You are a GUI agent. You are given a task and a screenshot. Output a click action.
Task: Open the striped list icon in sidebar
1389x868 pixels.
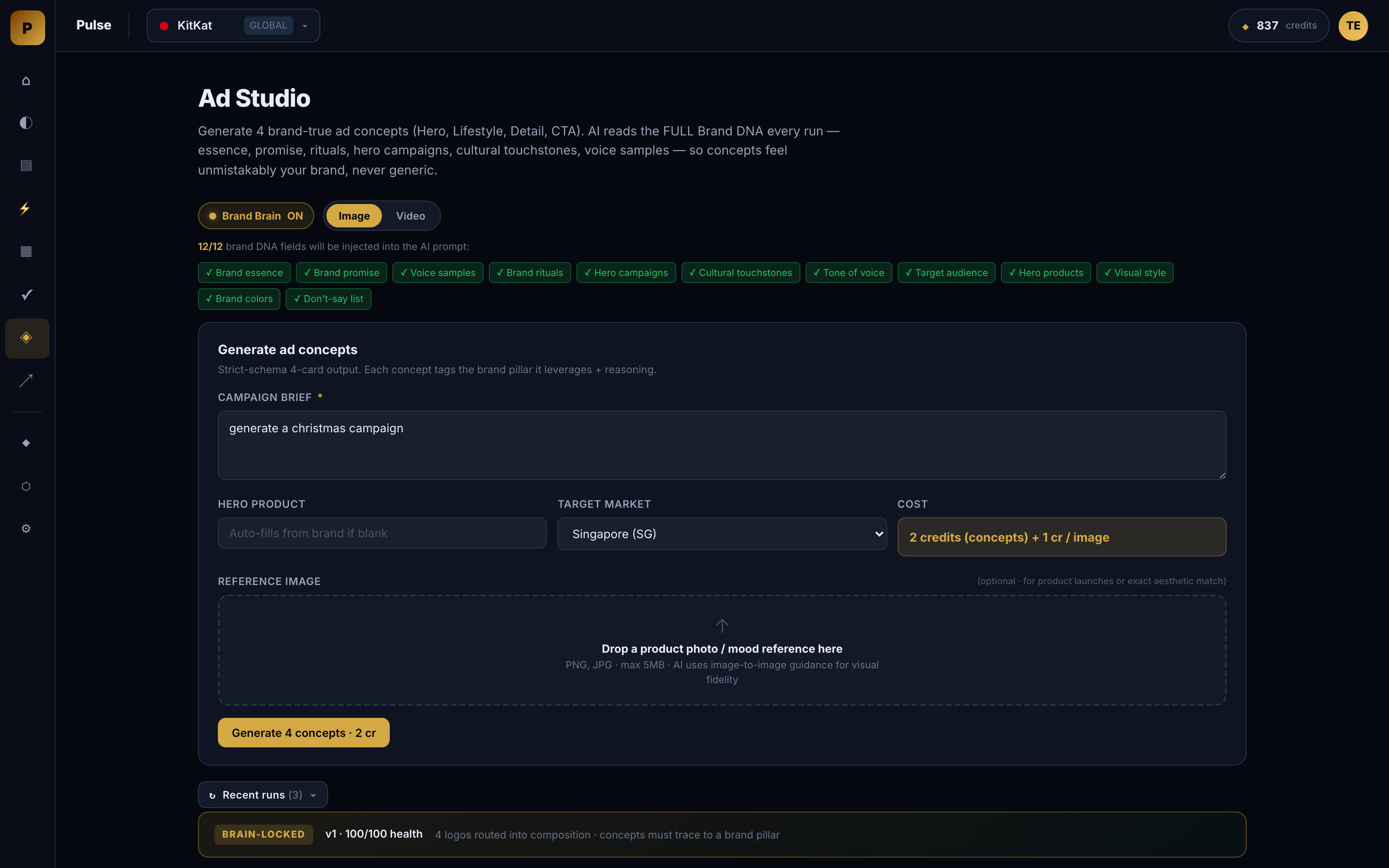pos(26,165)
